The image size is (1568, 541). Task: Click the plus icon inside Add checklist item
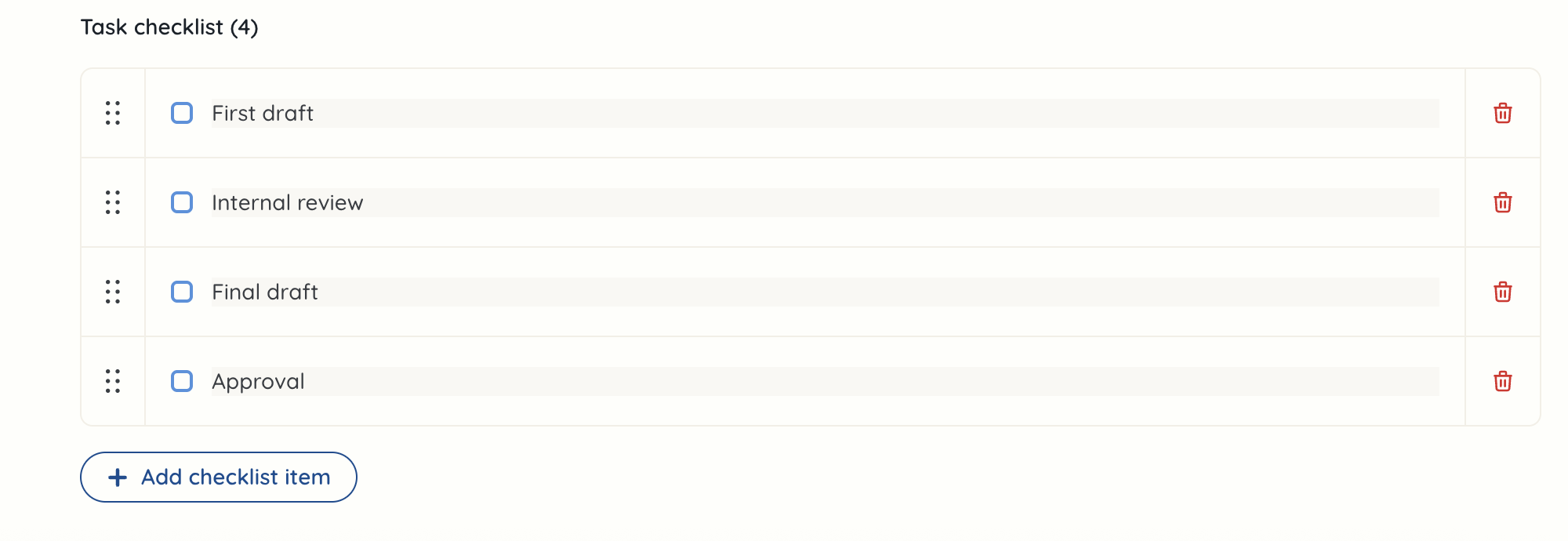pos(118,477)
